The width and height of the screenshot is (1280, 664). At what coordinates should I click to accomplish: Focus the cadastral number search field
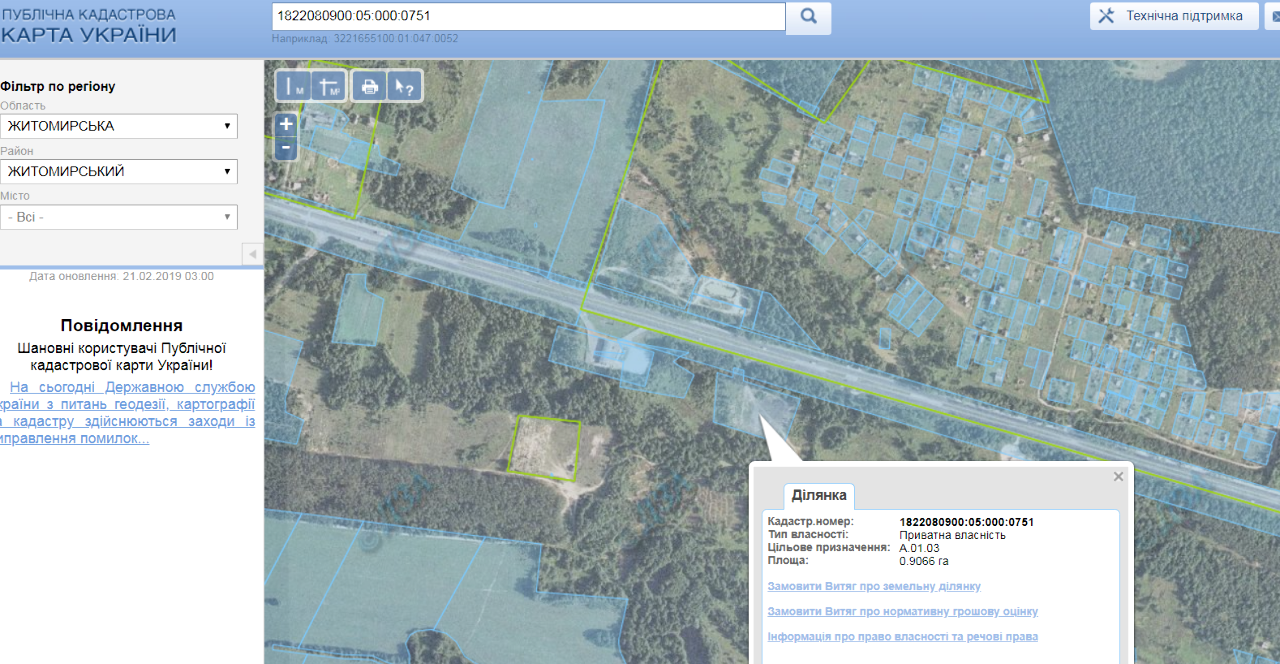click(529, 17)
